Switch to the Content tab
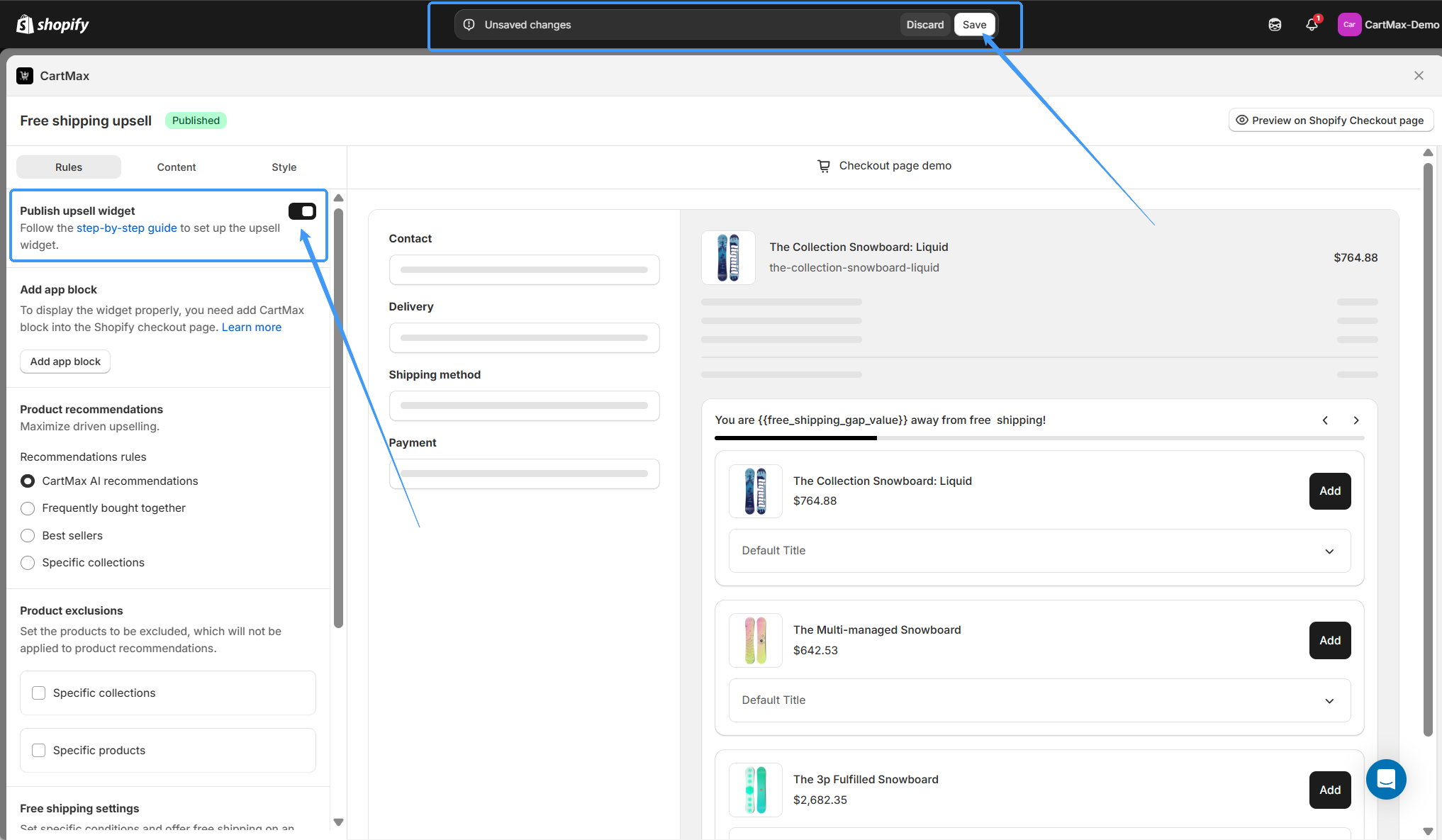Viewport: 1442px width, 840px height. 177,167
